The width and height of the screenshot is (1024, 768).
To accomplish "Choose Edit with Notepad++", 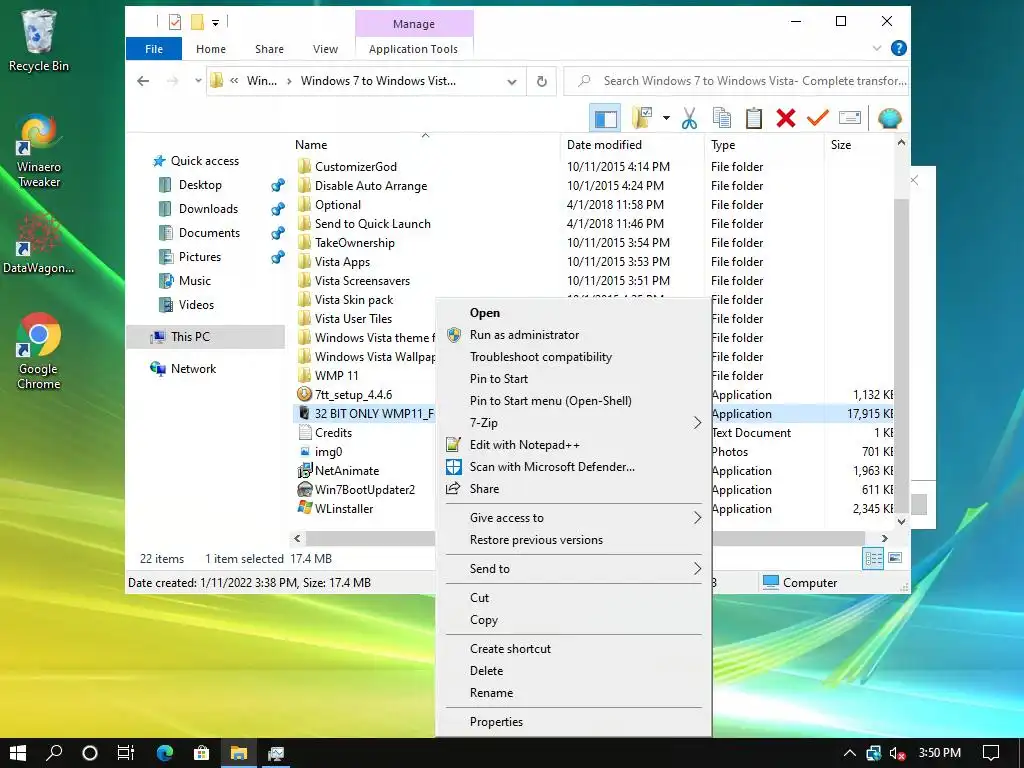I will pyautogui.click(x=573, y=445).
